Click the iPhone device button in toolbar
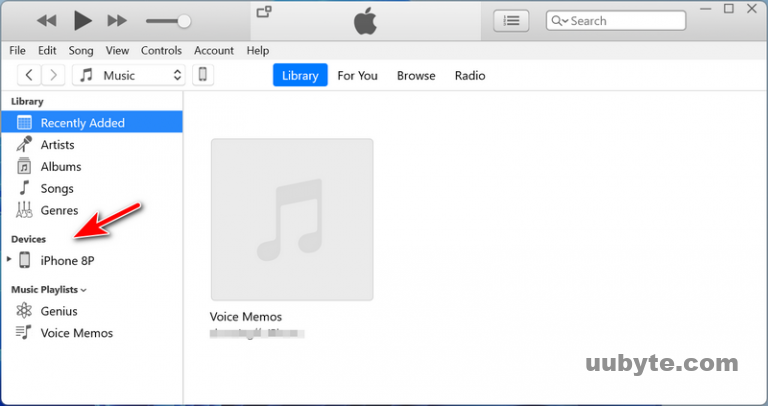This screenshot has height=406, width=768. click(x=203, y=75)
